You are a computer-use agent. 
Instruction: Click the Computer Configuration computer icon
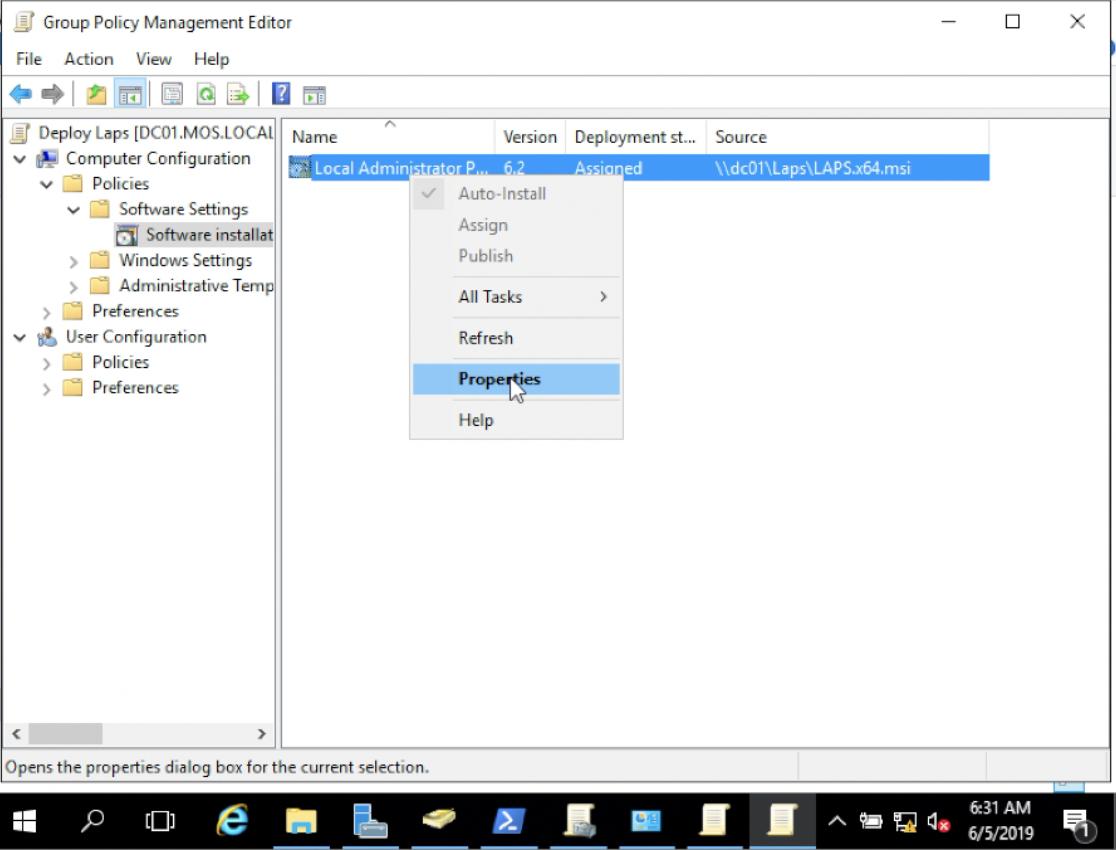(x=47, y=158)
